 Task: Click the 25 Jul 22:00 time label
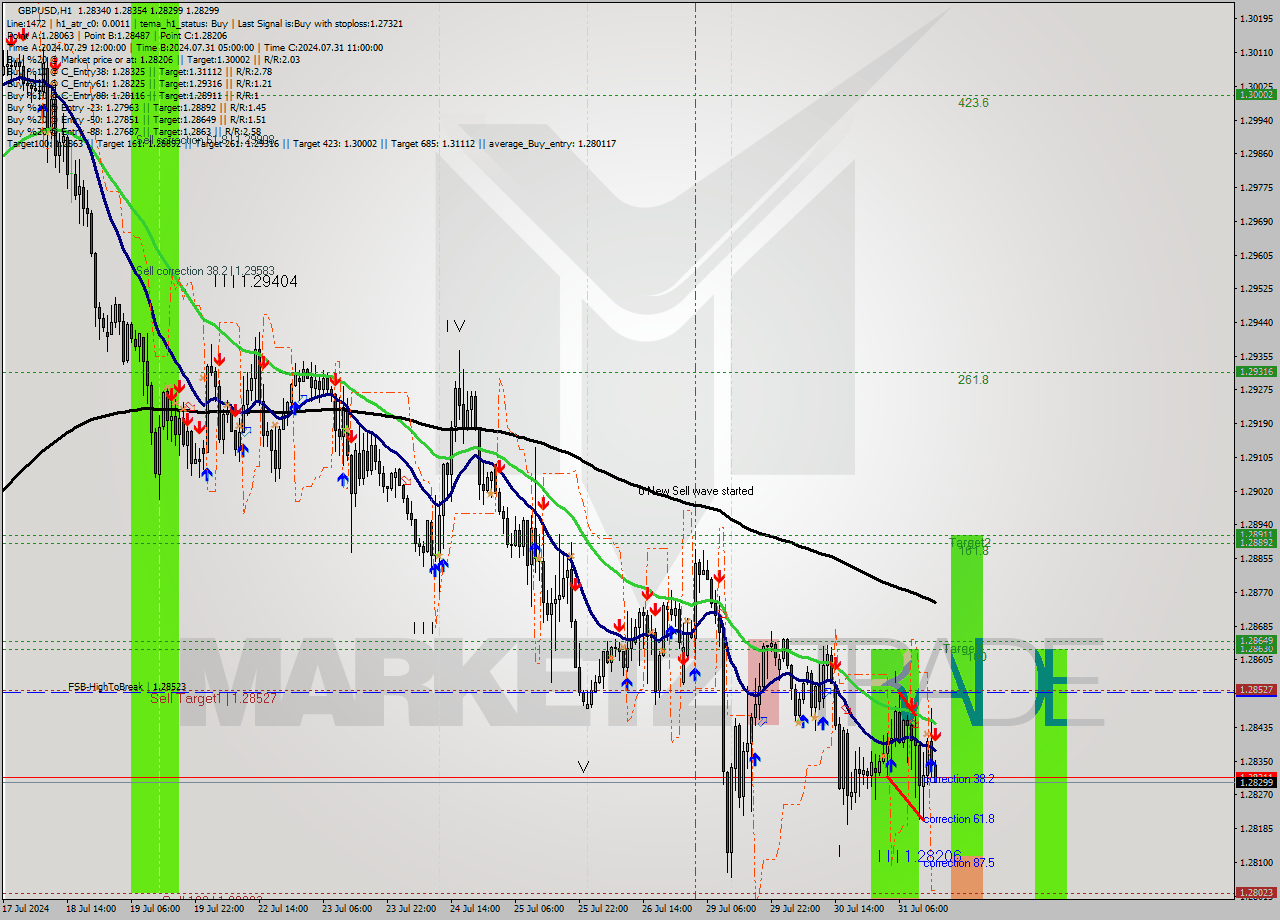click(x=603, y=910)
